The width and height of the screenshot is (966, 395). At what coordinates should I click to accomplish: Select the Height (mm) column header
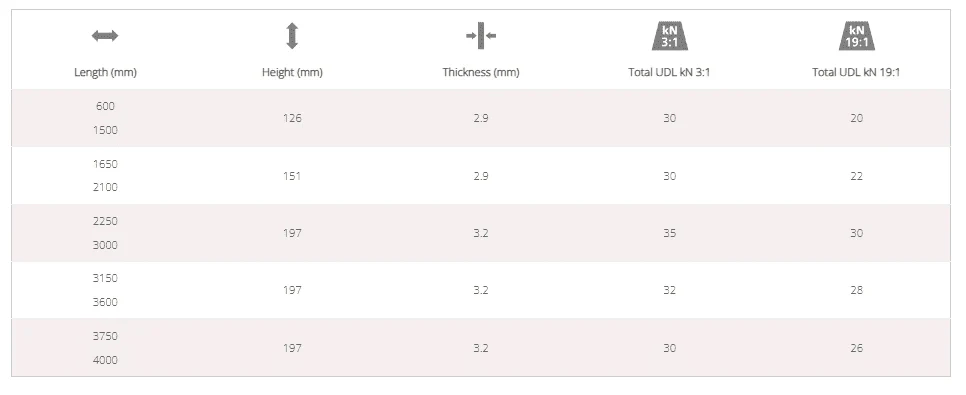pos(292,72)
